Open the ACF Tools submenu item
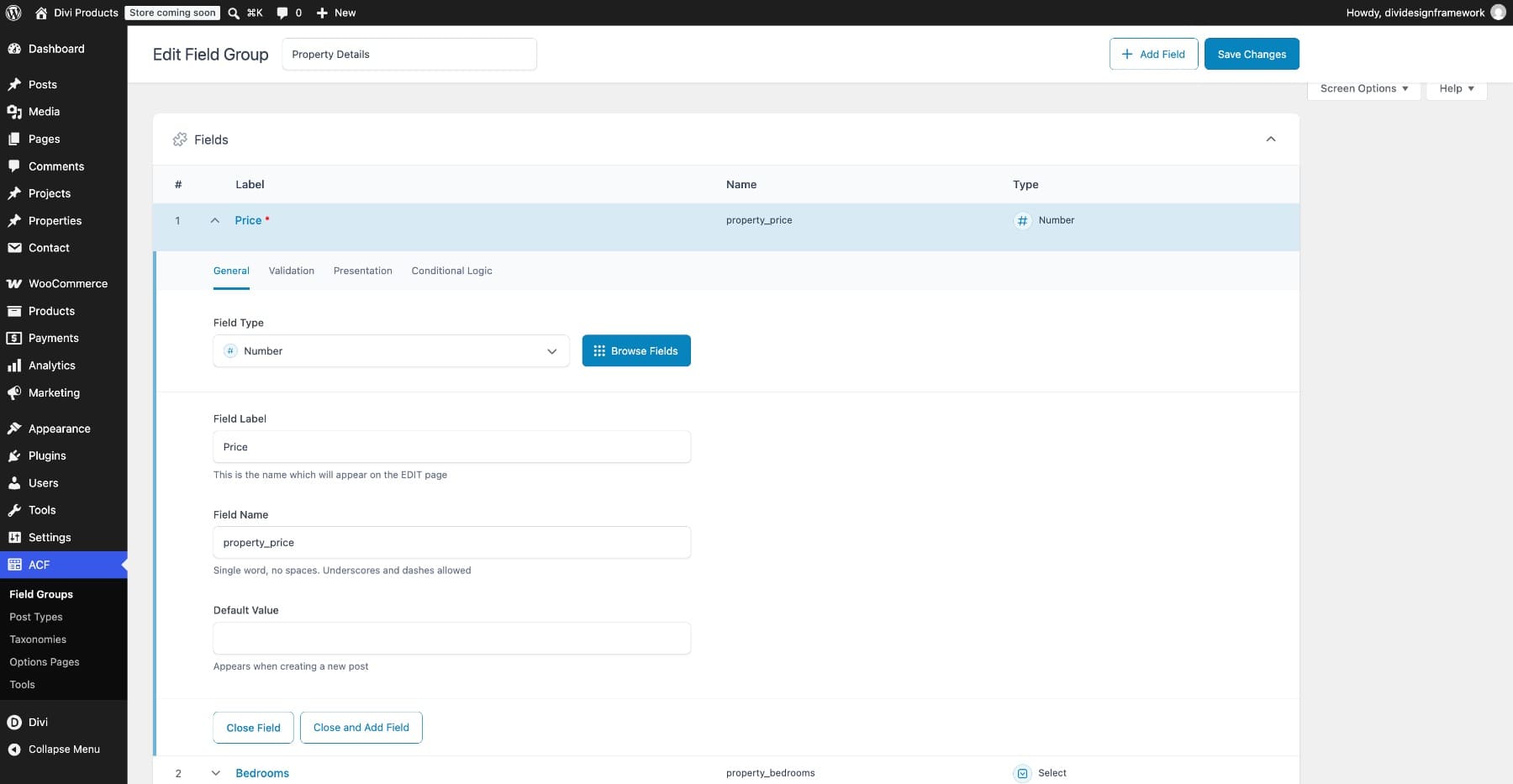The height and width of the screenshot is (784, 1513). pos(23,685)
